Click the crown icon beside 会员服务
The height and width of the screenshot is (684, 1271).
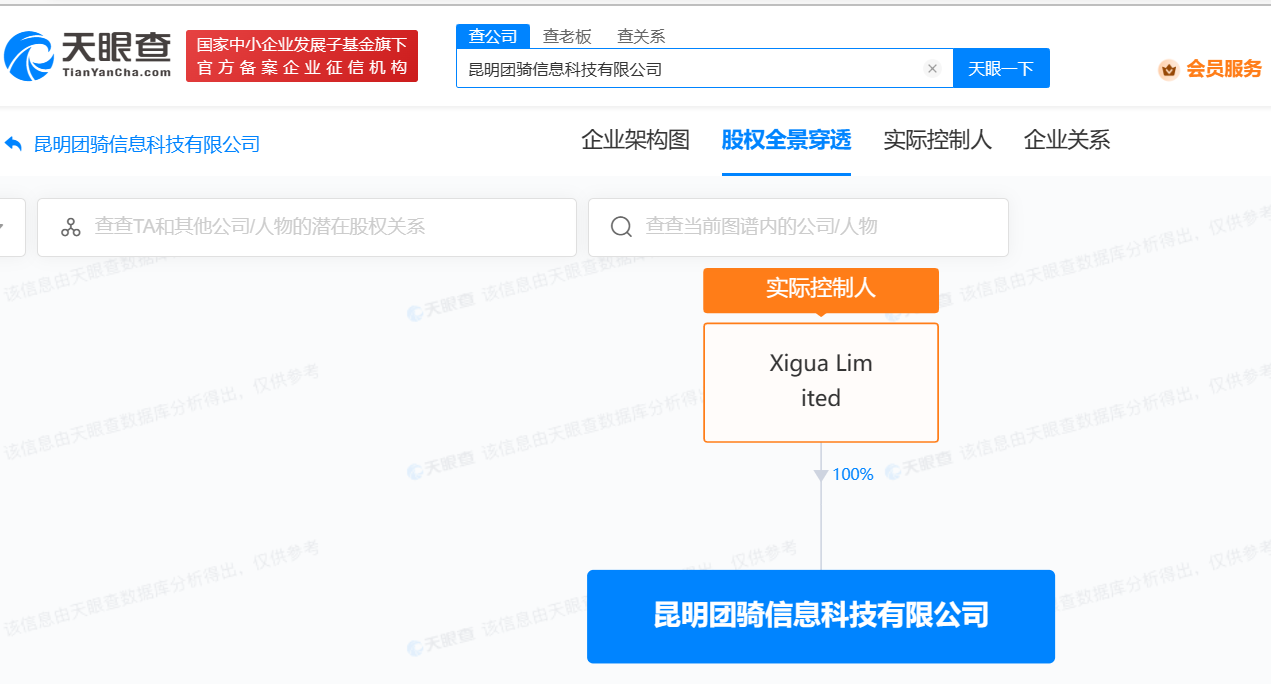[x=1168, y=69]
